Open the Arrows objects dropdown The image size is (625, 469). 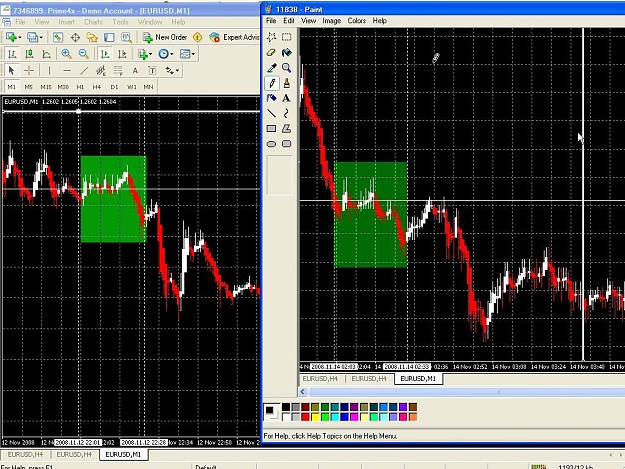(x=177, y=71)
